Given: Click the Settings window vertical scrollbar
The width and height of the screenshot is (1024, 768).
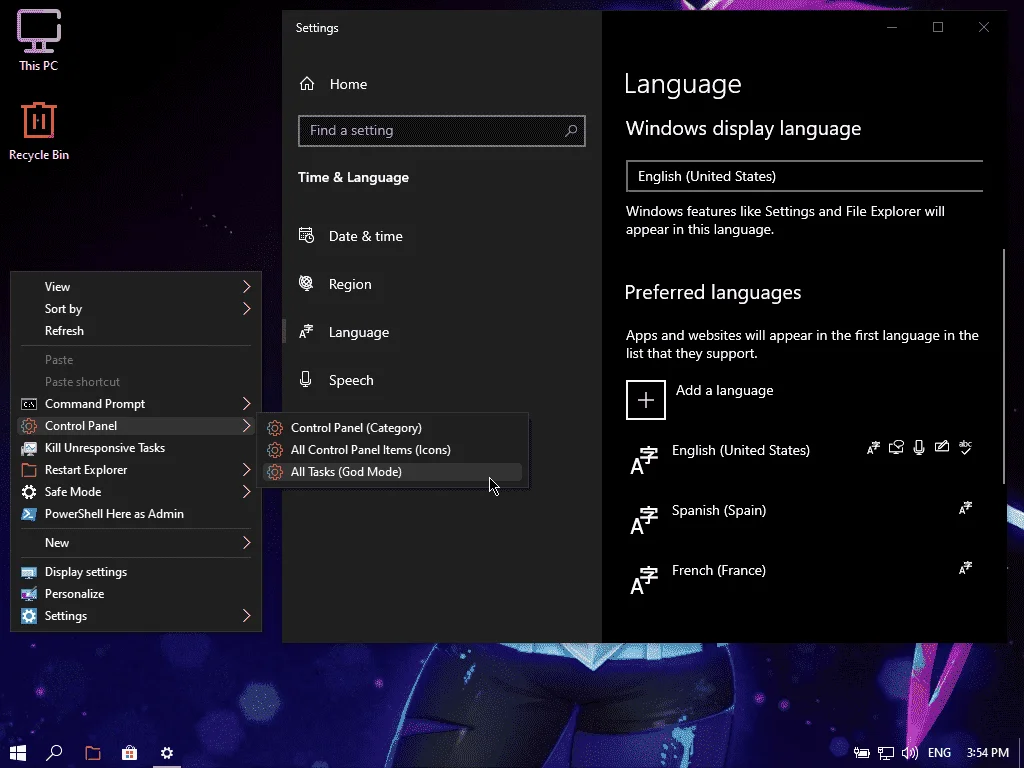Looking at the screenshot, I should coord(1004,366).
